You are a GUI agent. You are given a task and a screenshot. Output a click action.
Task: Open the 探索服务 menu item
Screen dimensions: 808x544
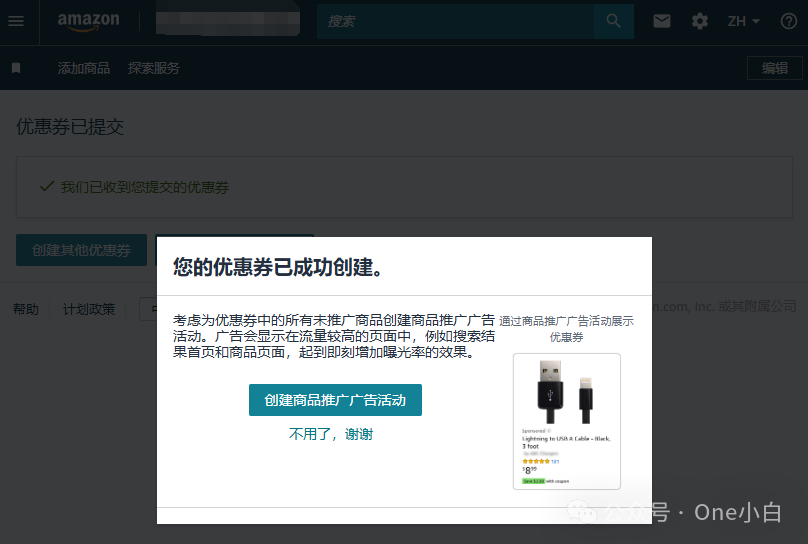pos(154,68)
